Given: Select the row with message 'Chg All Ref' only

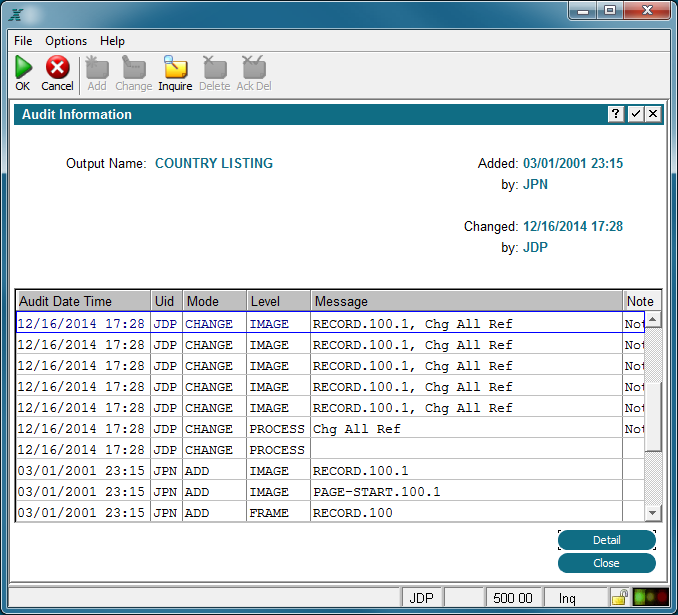Looking at the screenshot, I should 330,429.
